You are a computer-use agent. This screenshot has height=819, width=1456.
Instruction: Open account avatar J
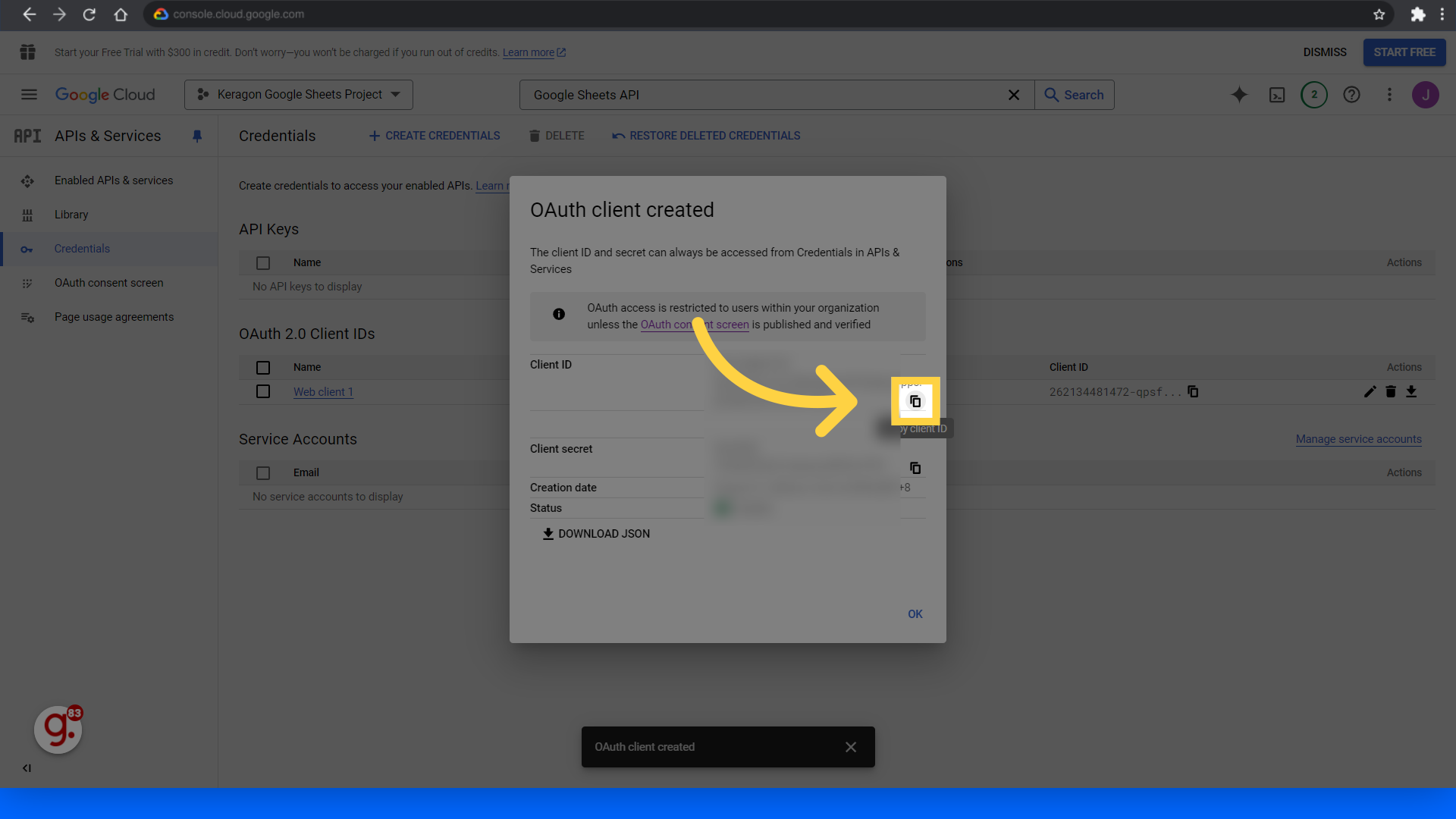tap(1426, 95)
